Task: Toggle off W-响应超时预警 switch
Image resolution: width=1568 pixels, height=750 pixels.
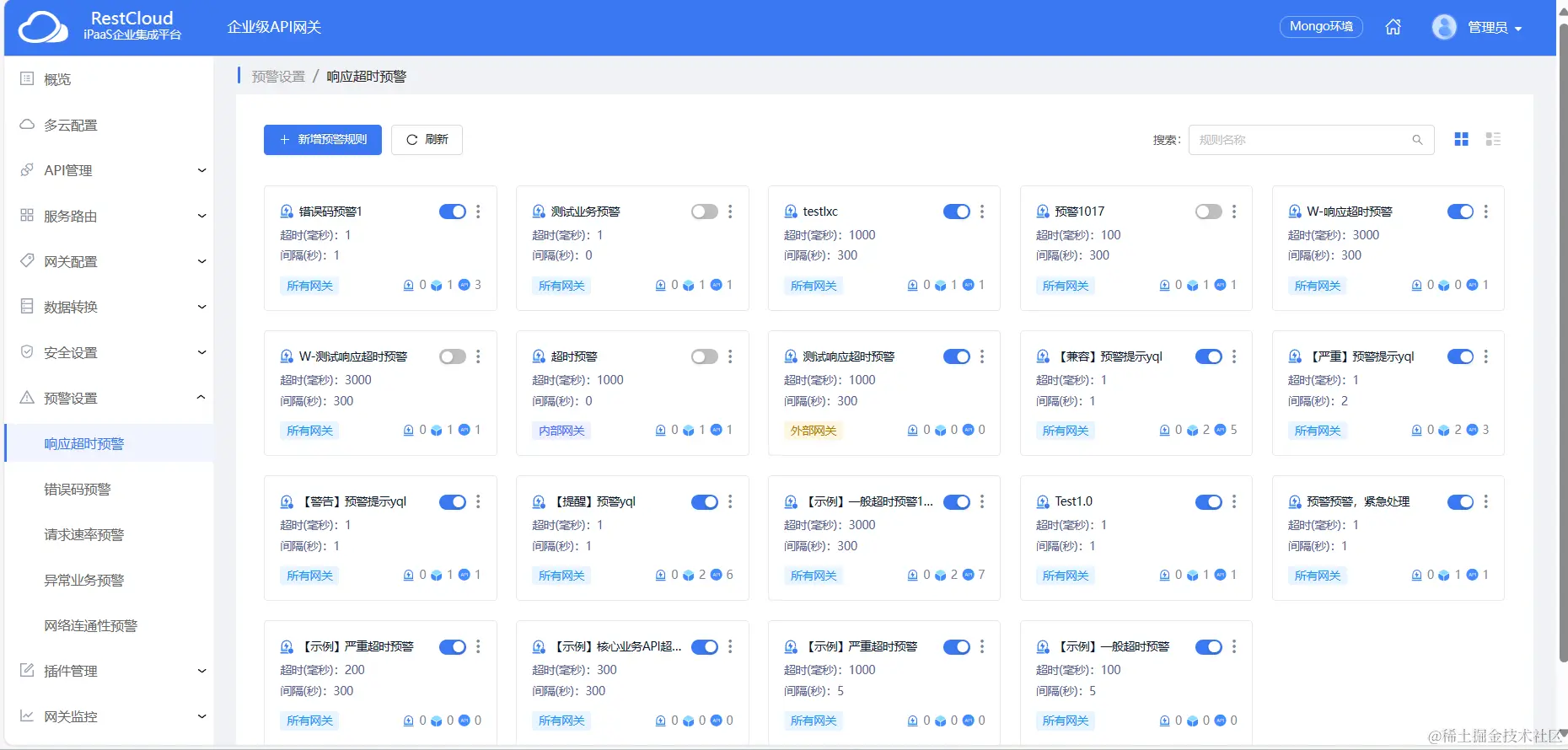Action: click(1461, 212)
